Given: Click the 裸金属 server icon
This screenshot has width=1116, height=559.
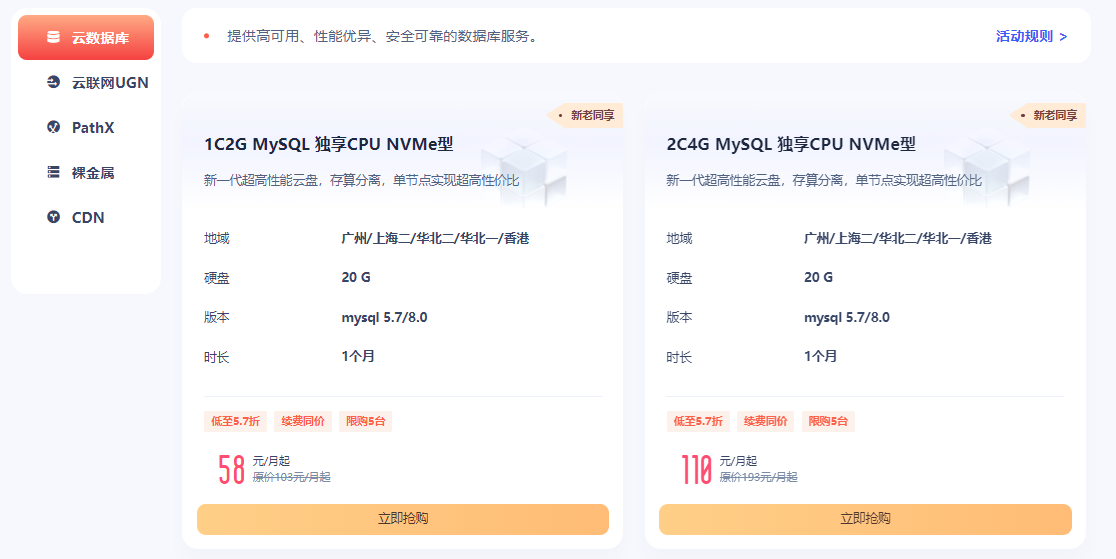Looking at the screenshot, I should (53, 173).
